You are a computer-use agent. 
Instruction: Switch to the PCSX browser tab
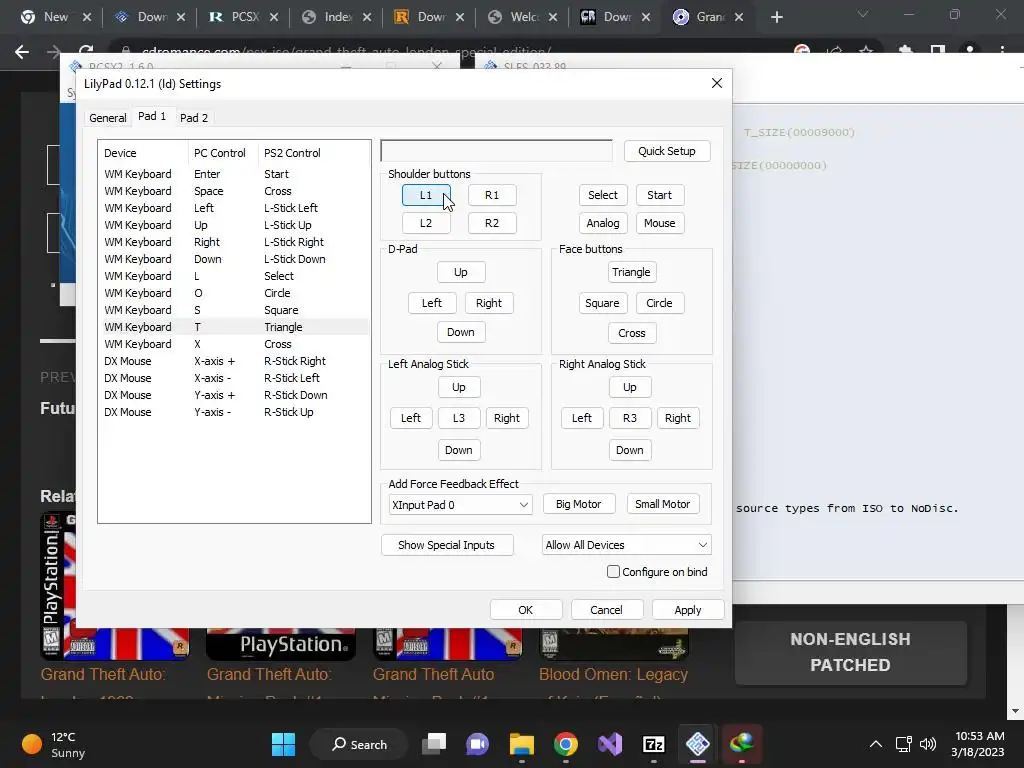(x=243, y=17)
